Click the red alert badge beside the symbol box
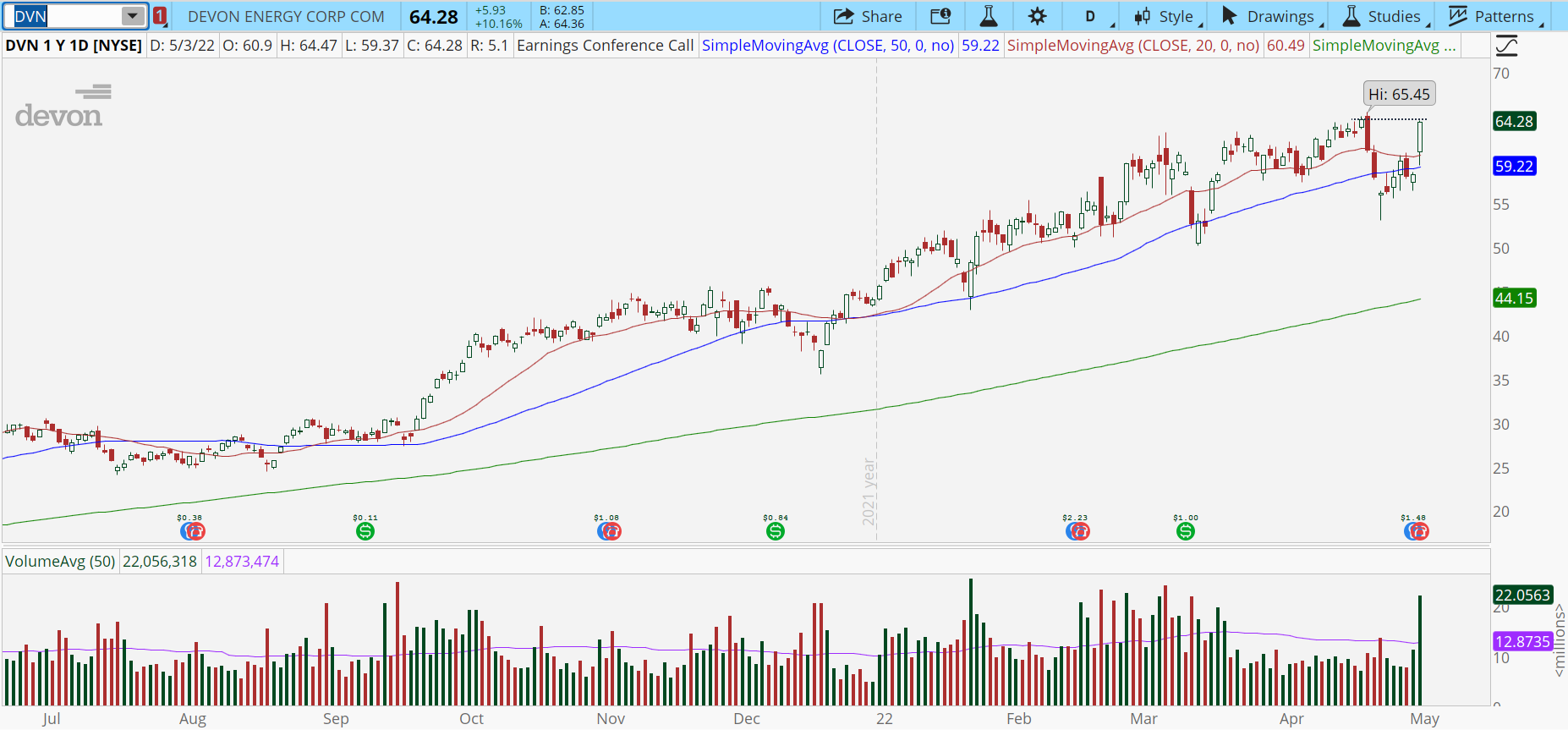The height and width of the screenshot is (730, 1568). pyautogui.click(x=160, y=16)
